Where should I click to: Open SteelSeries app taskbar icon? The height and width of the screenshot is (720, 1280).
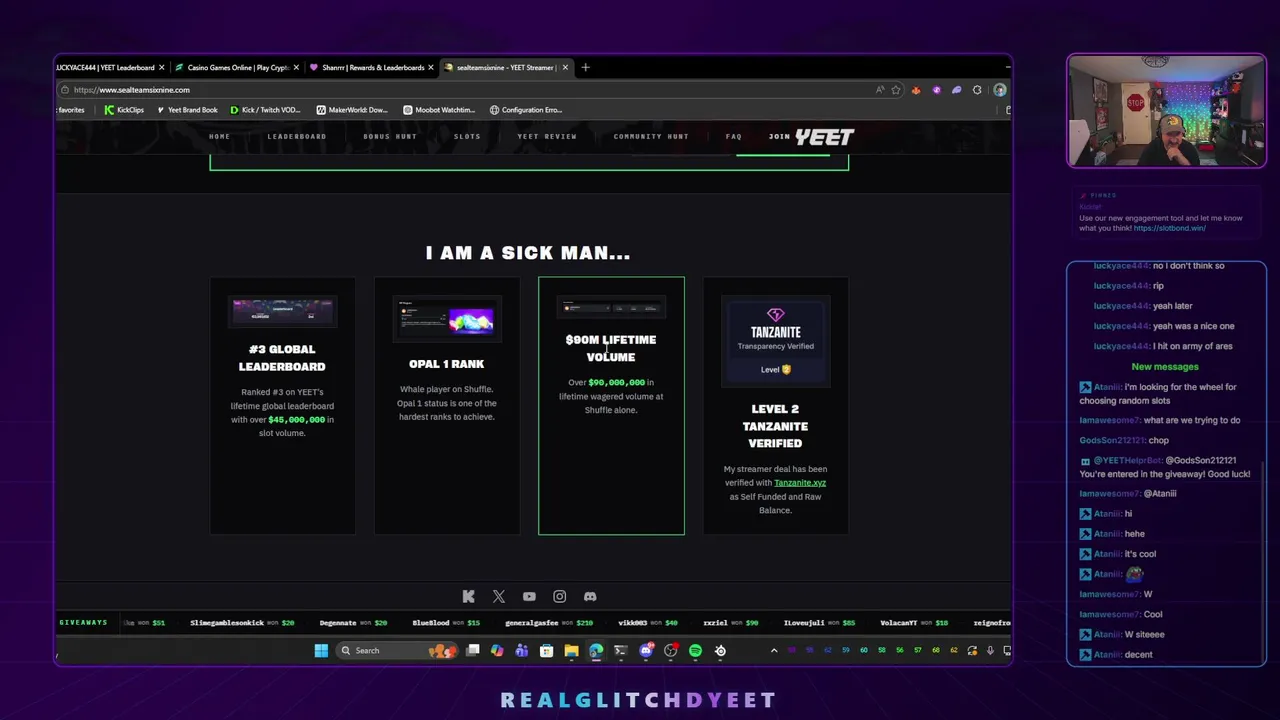click(x=720, y=650)
